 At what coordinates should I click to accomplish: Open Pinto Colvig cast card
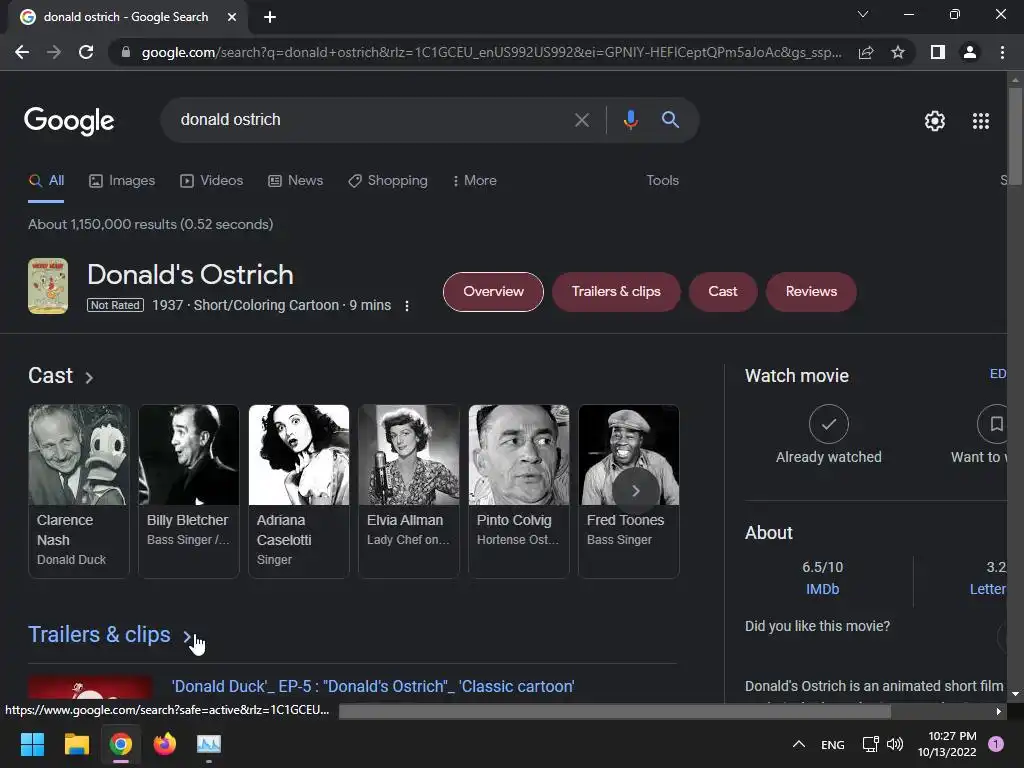[x=519, y=491]
